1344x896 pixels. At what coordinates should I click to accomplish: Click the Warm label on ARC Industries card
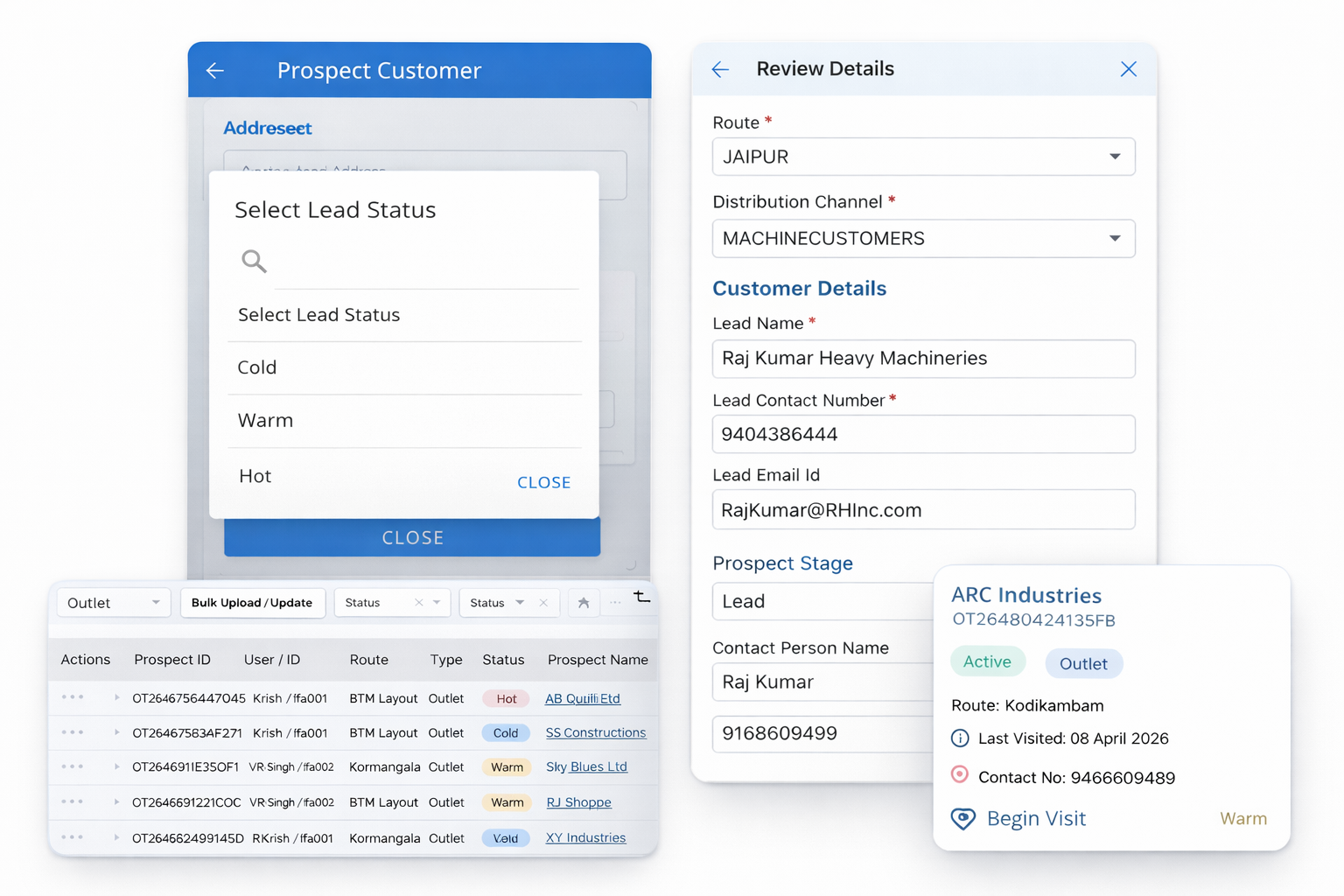1243,819
